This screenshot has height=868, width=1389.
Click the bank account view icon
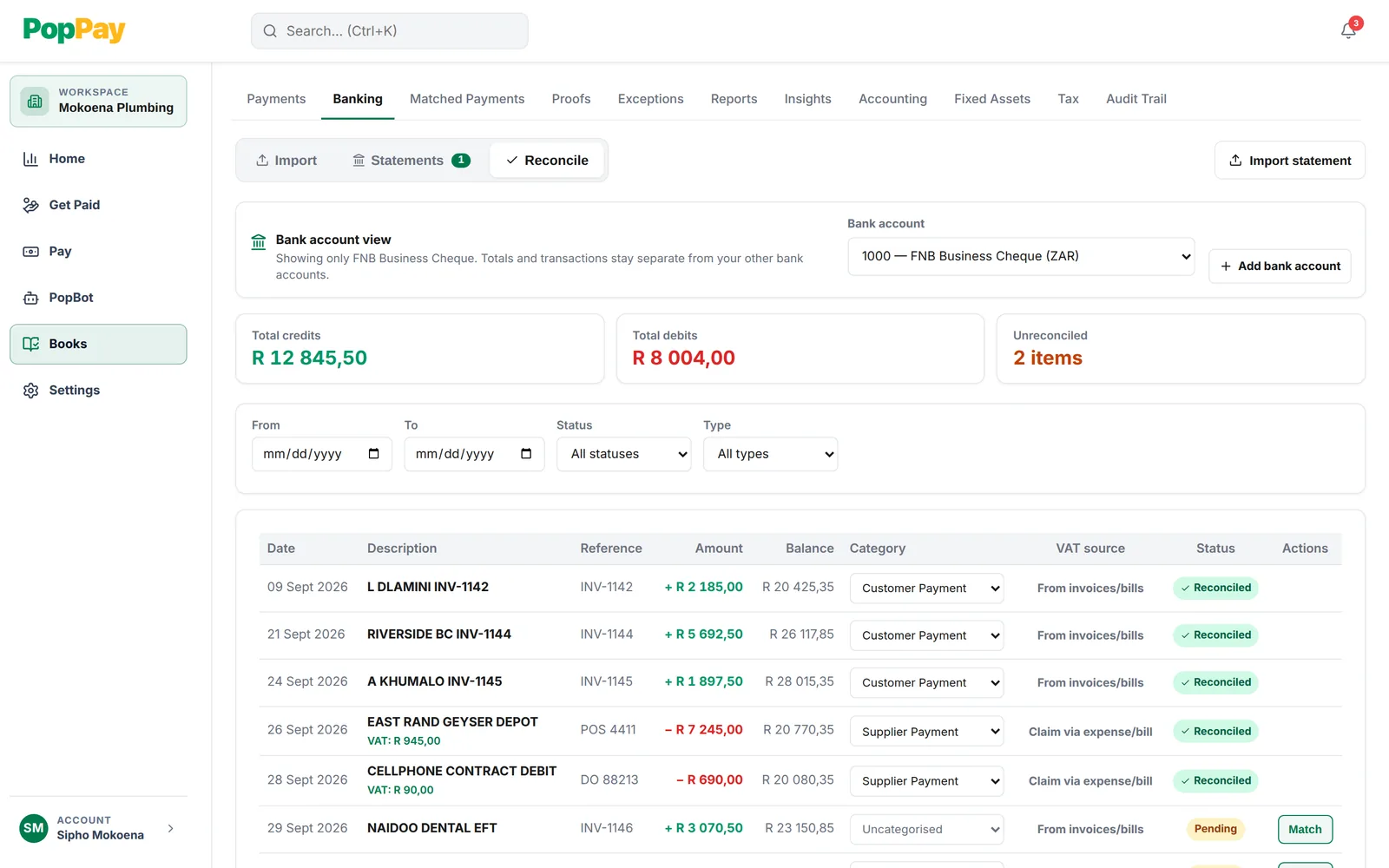(259, 241)
